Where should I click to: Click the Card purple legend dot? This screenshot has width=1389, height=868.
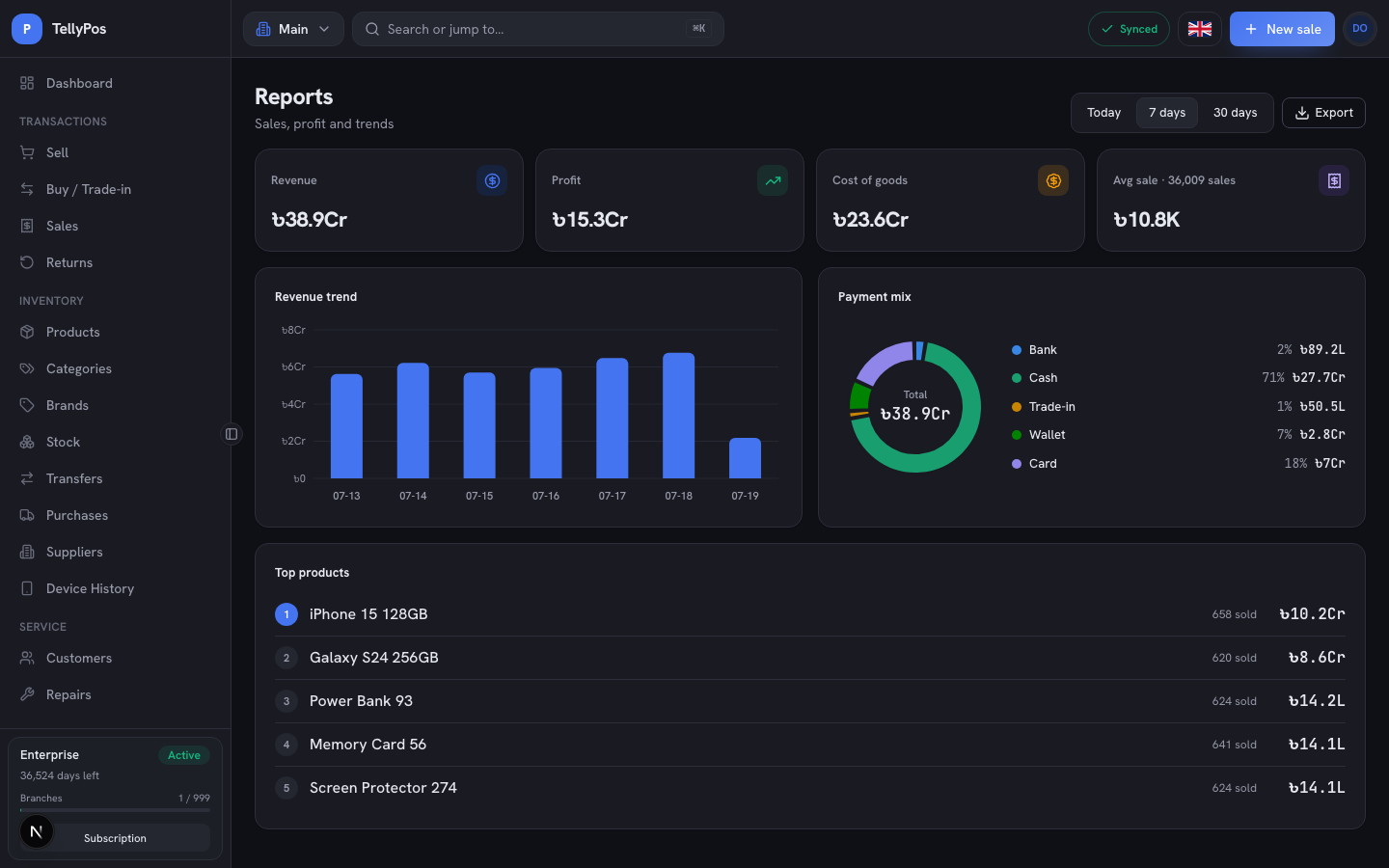tap(1017, 464)
